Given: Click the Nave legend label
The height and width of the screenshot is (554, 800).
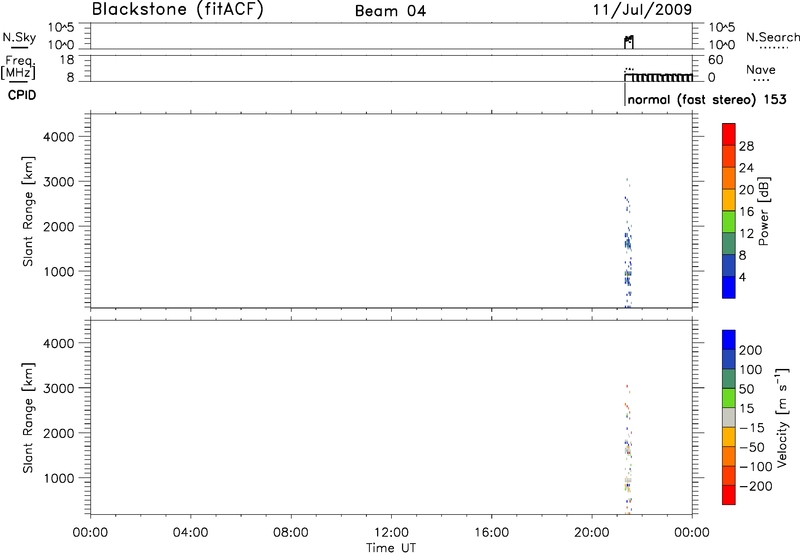Looking at the screenshot, I should [760, 70].
